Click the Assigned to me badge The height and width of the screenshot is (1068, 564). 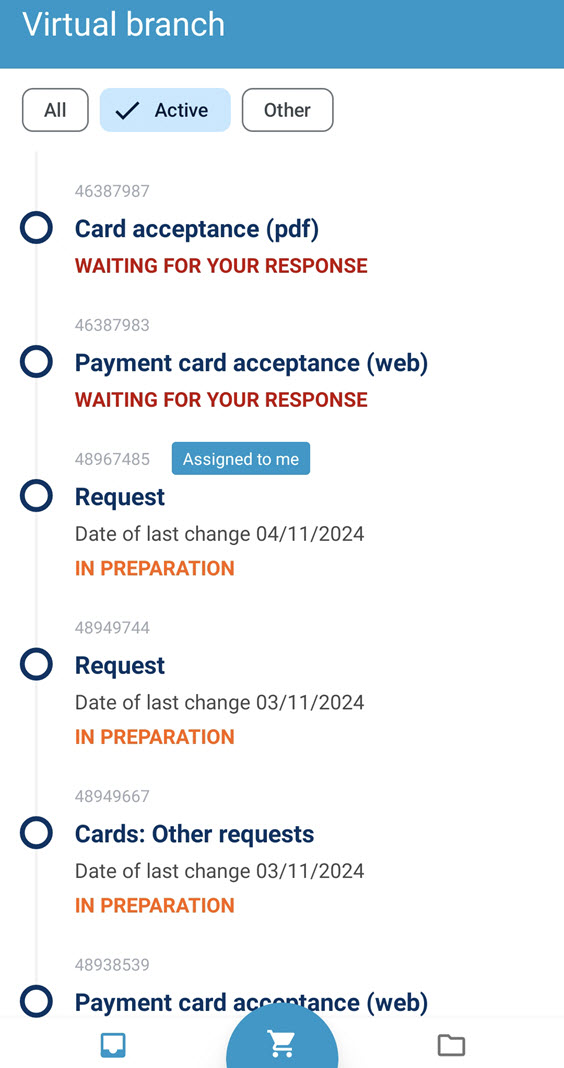click(240, 458)
